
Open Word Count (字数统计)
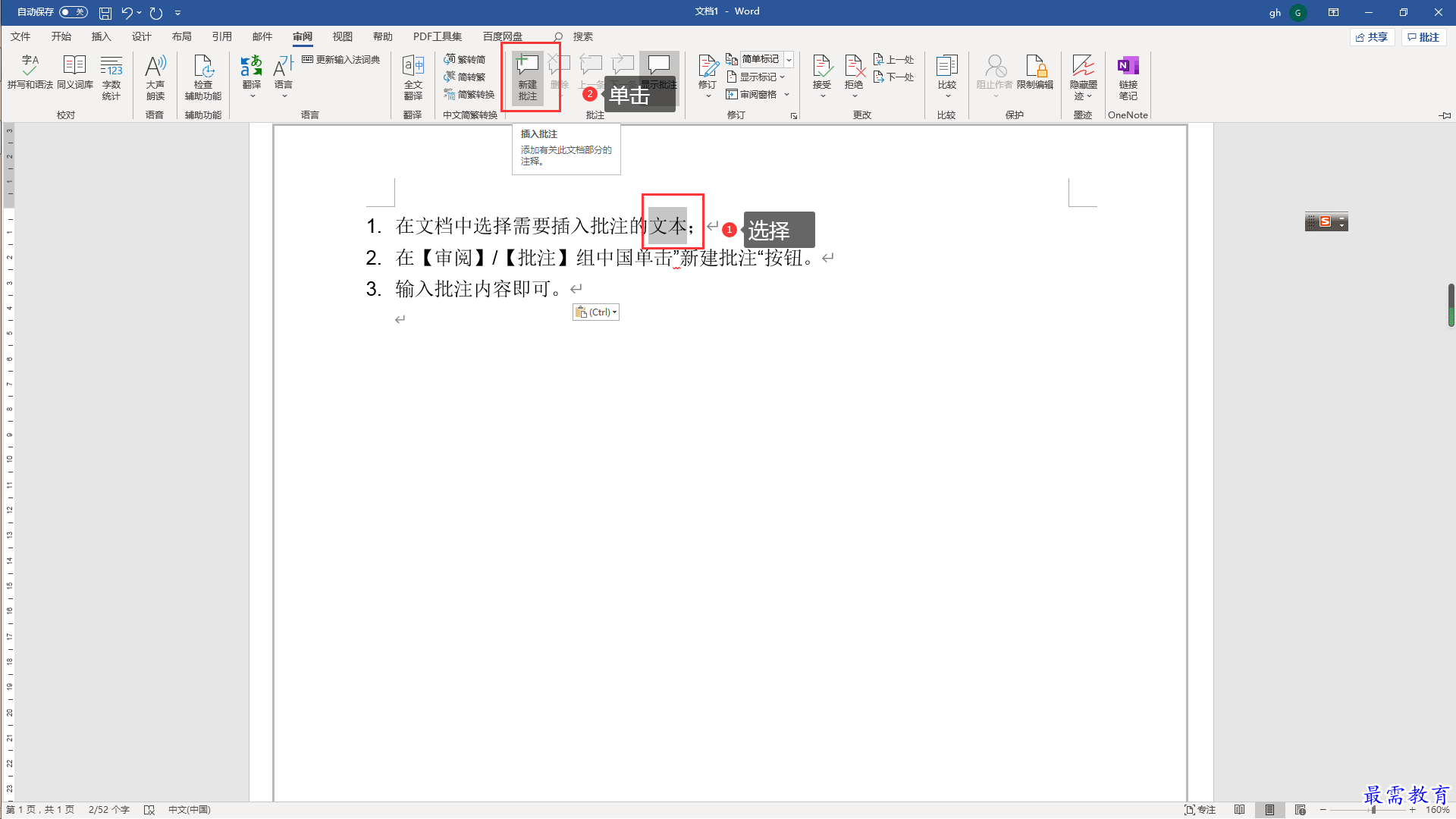[111, 77]
